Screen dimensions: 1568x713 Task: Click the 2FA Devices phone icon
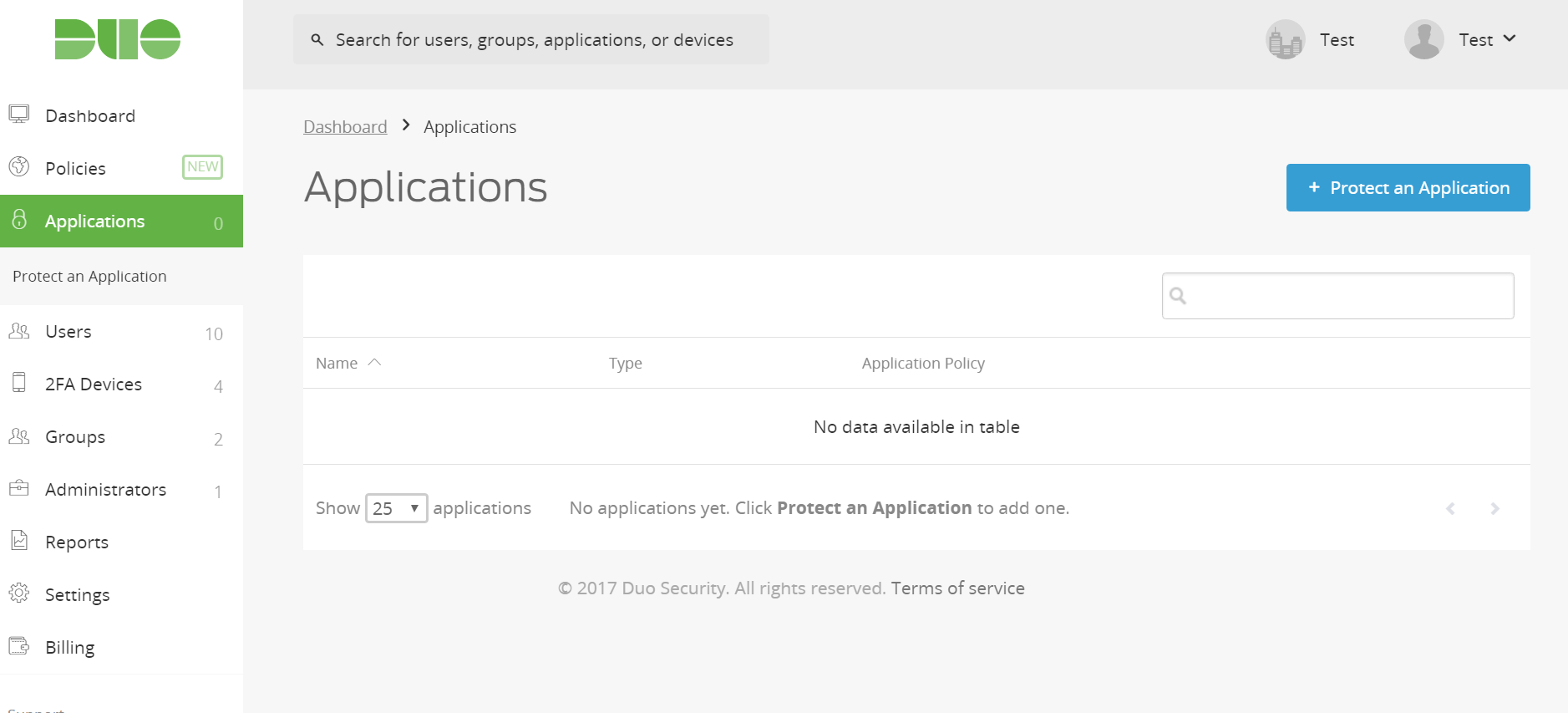click(x=19, y=383)
